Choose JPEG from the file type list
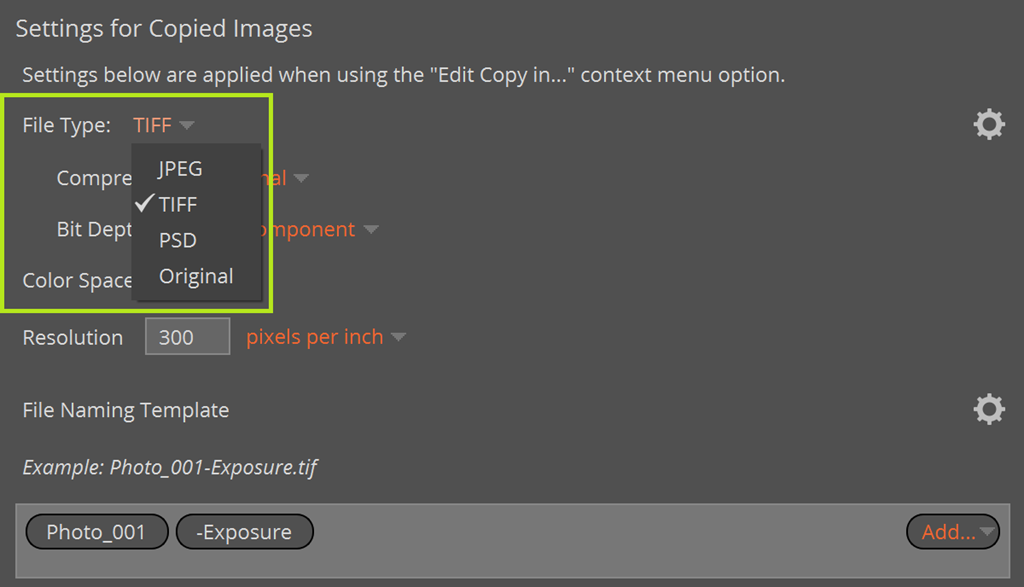 180,168
